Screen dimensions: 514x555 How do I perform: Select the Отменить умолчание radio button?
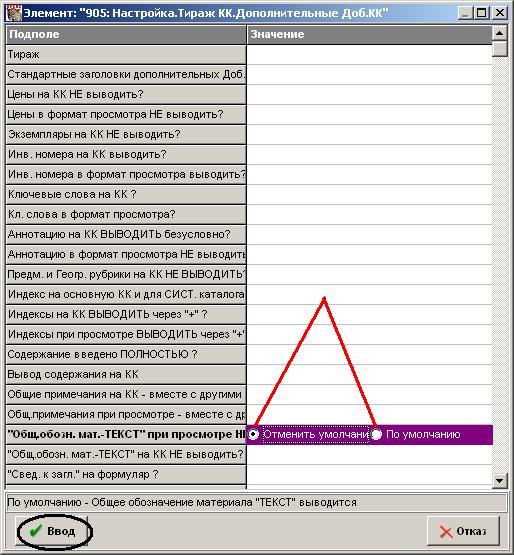click(x=253, y=434)
